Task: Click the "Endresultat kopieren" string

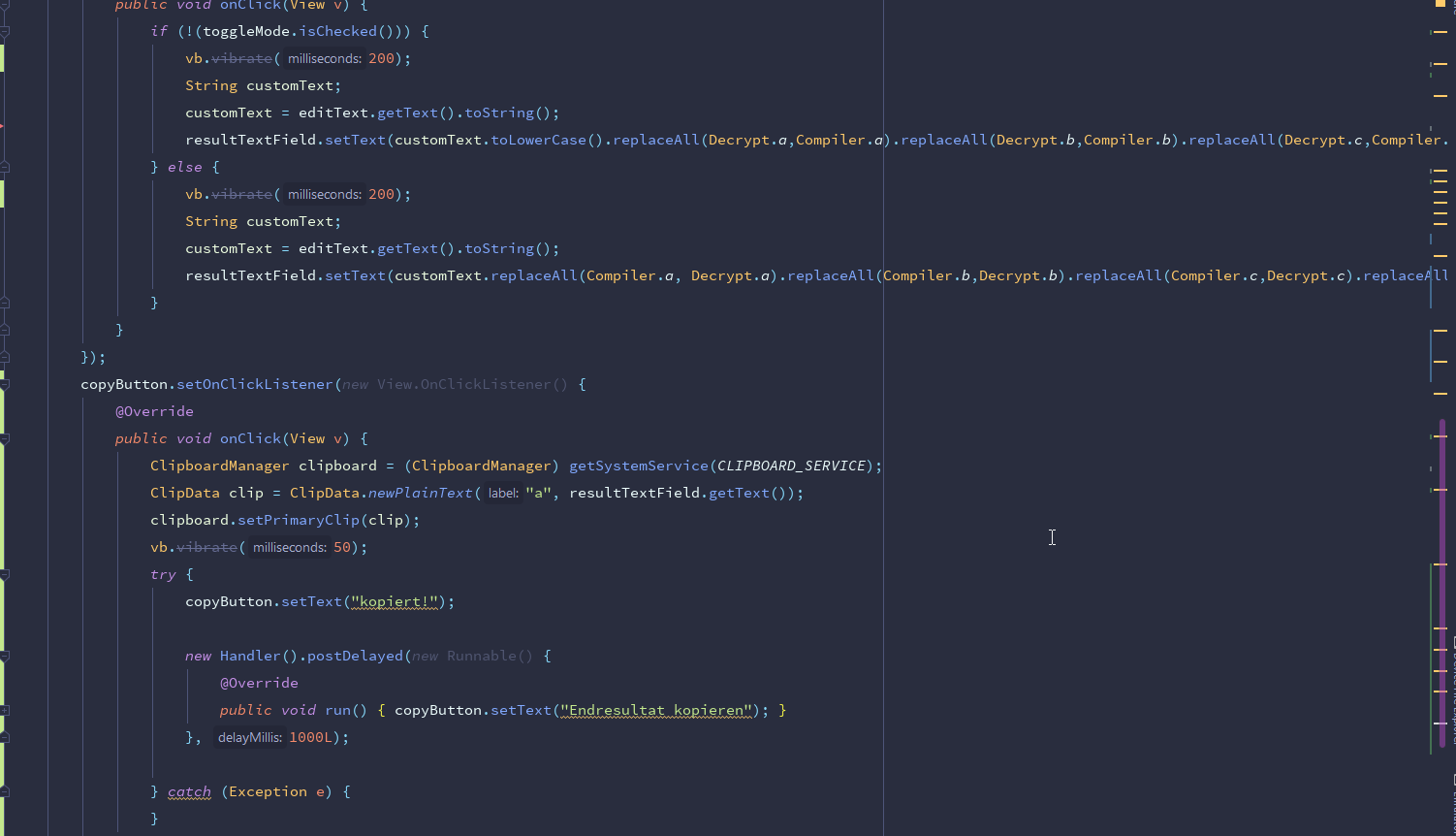Action: (656, 710)
